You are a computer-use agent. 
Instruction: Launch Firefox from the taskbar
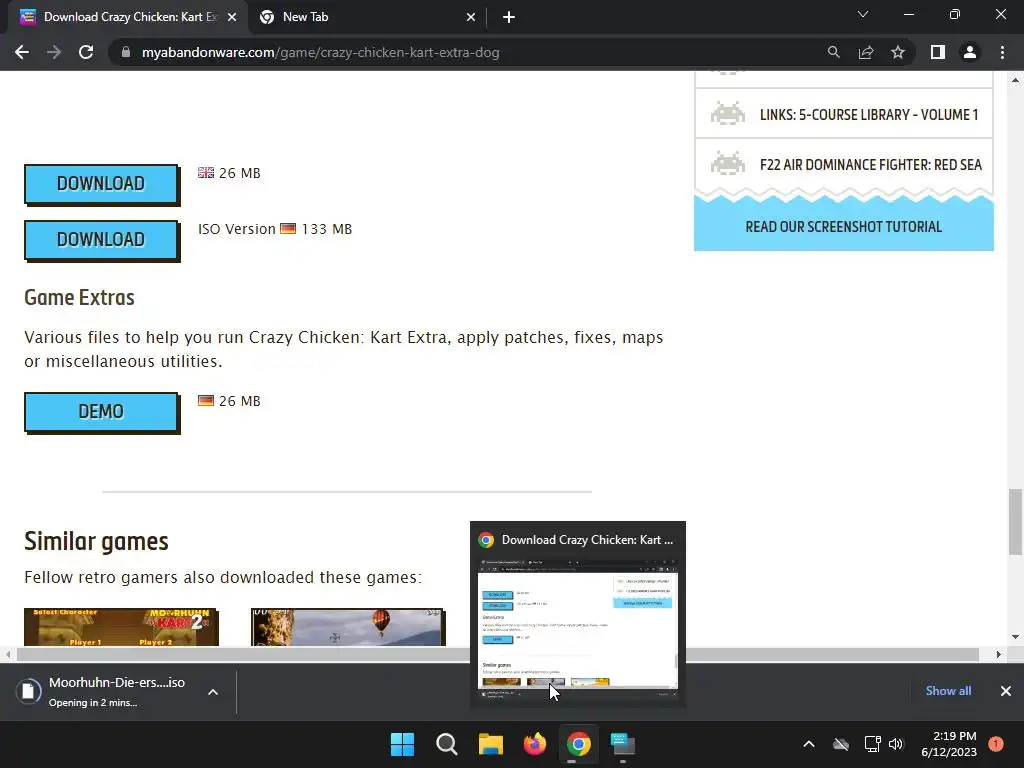[x=535, y=744]
